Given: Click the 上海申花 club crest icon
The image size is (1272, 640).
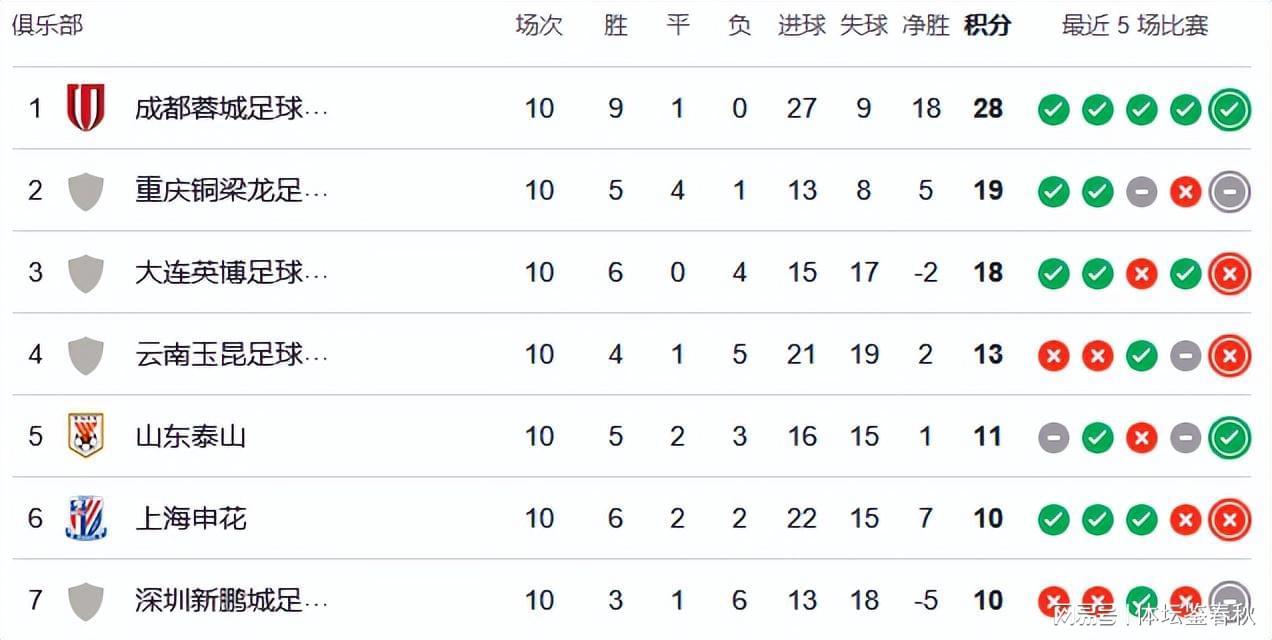Looking at the screenshot, I should click(85, 518).
